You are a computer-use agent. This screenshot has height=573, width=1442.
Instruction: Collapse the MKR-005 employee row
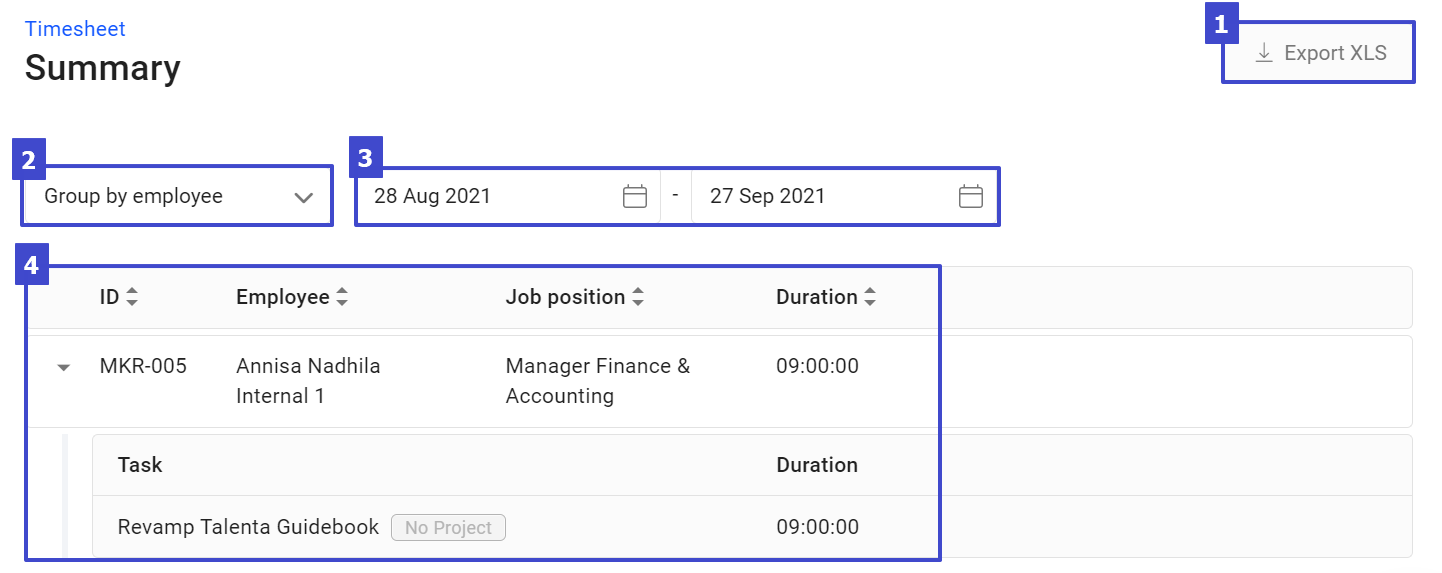coord(64,367)
